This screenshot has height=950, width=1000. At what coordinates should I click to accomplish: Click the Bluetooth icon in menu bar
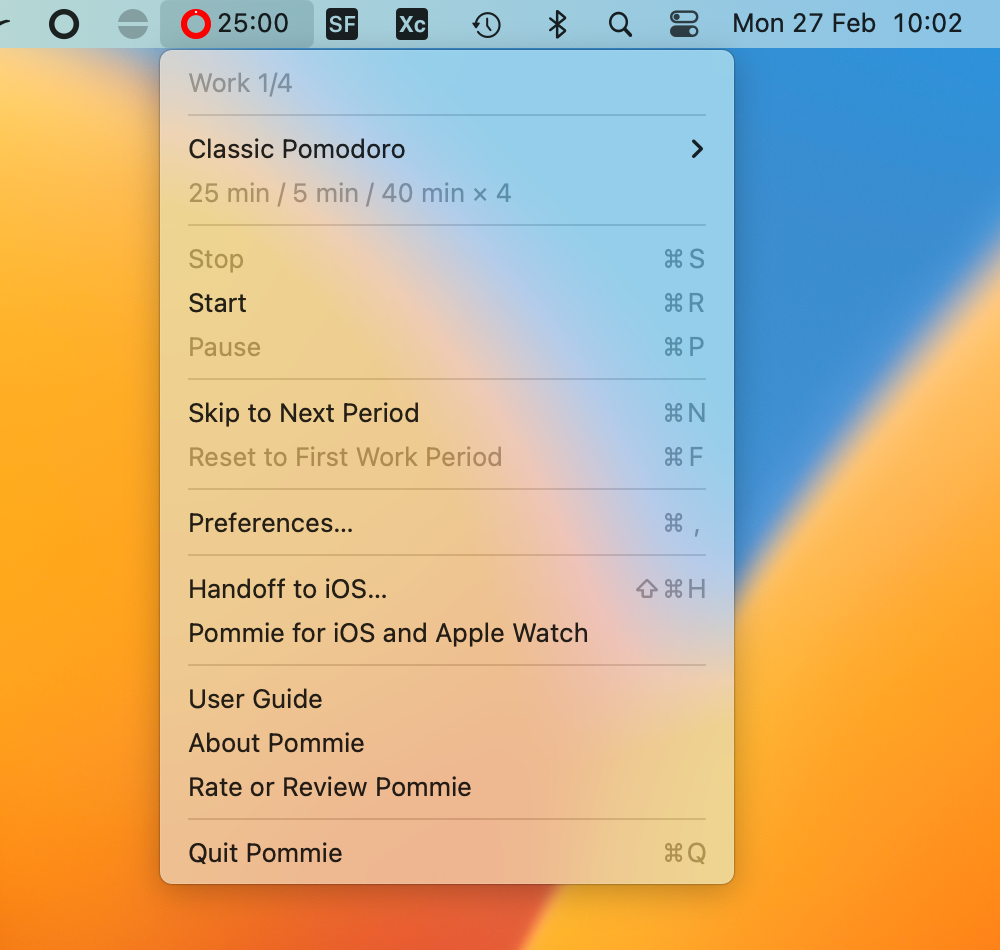coord(558,24)
